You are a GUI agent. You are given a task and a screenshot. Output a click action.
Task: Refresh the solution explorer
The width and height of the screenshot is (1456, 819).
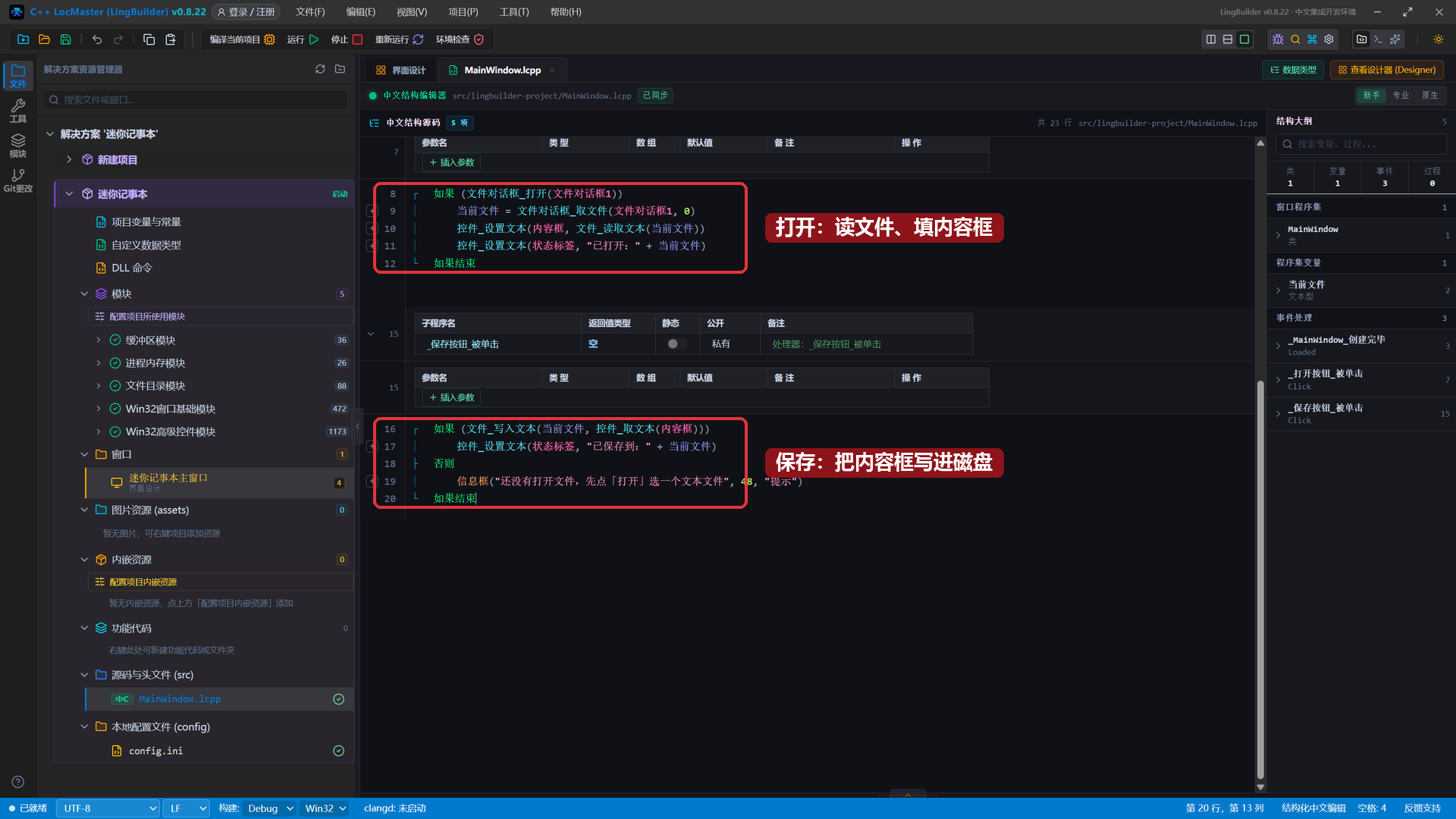pos(320,69)
